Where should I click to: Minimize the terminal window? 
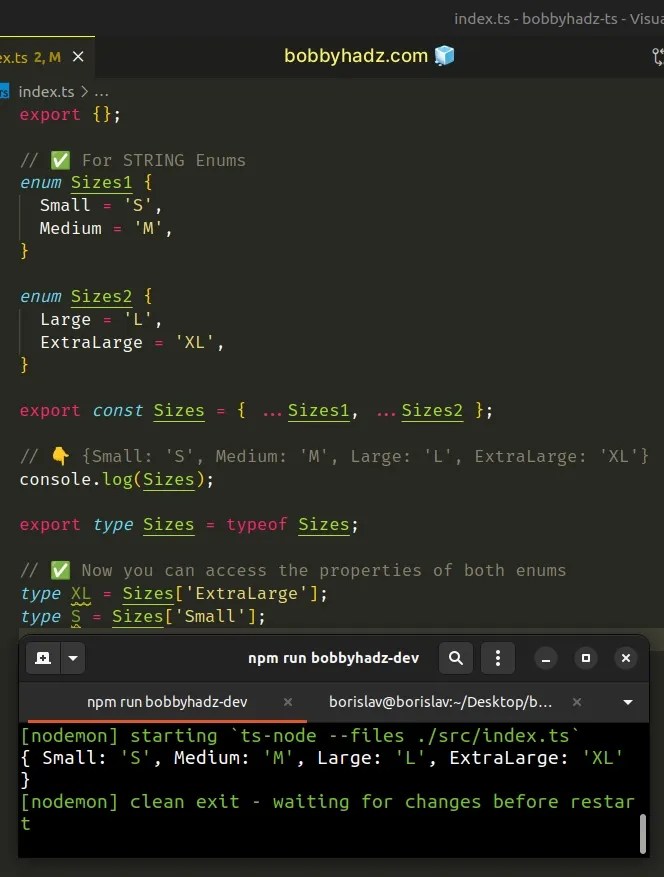tap(546, 658)
